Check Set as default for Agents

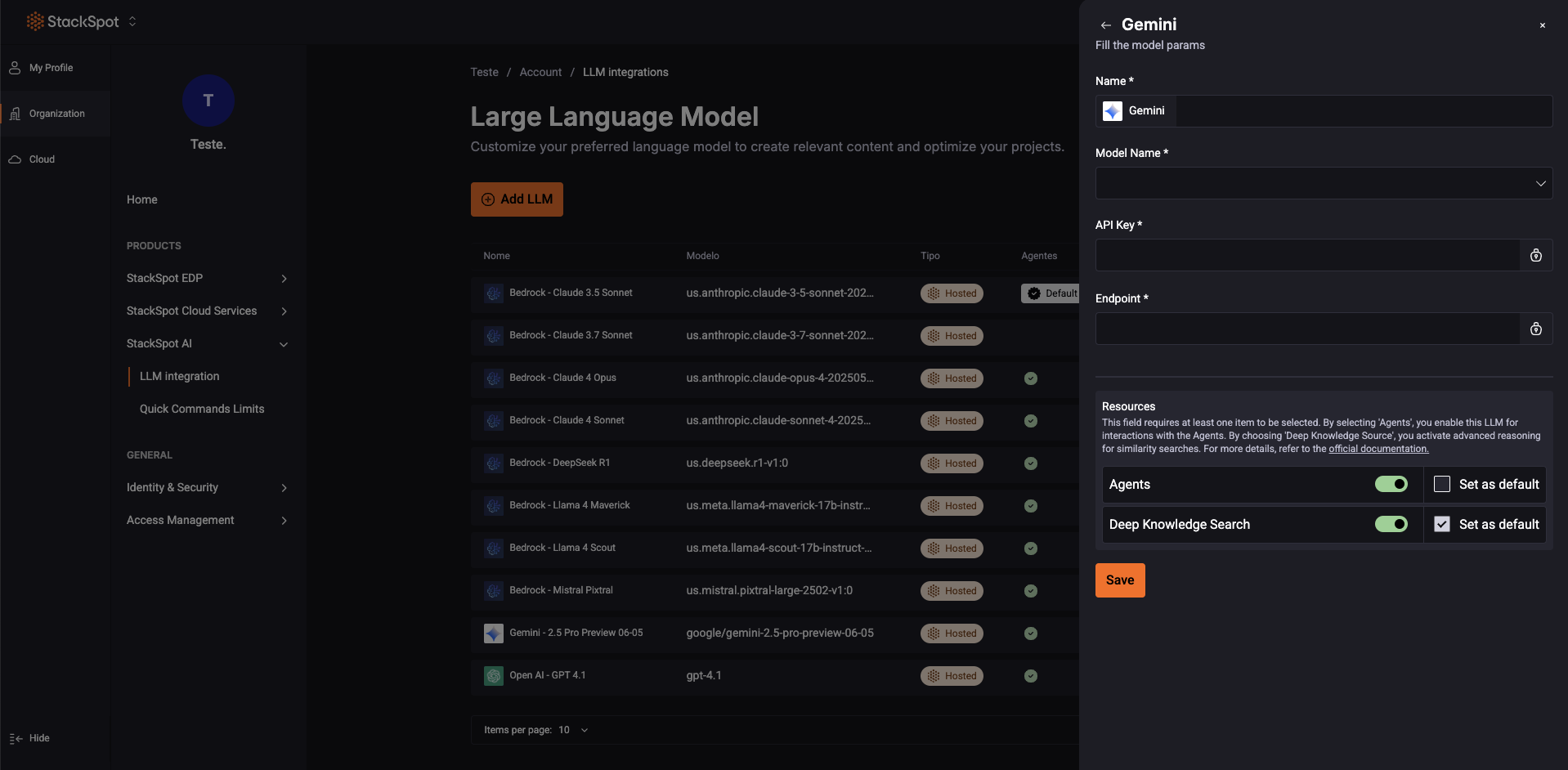[1442, 484]
